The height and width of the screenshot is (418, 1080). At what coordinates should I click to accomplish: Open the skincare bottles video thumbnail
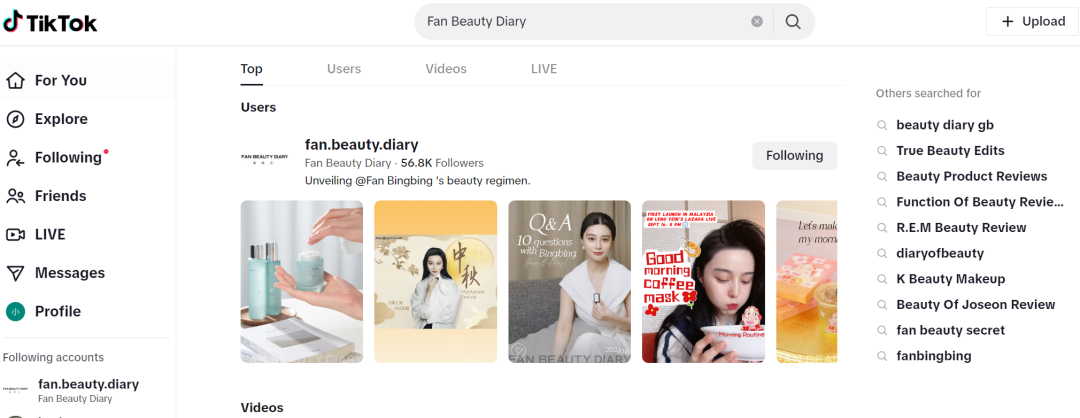click(302, 282)
